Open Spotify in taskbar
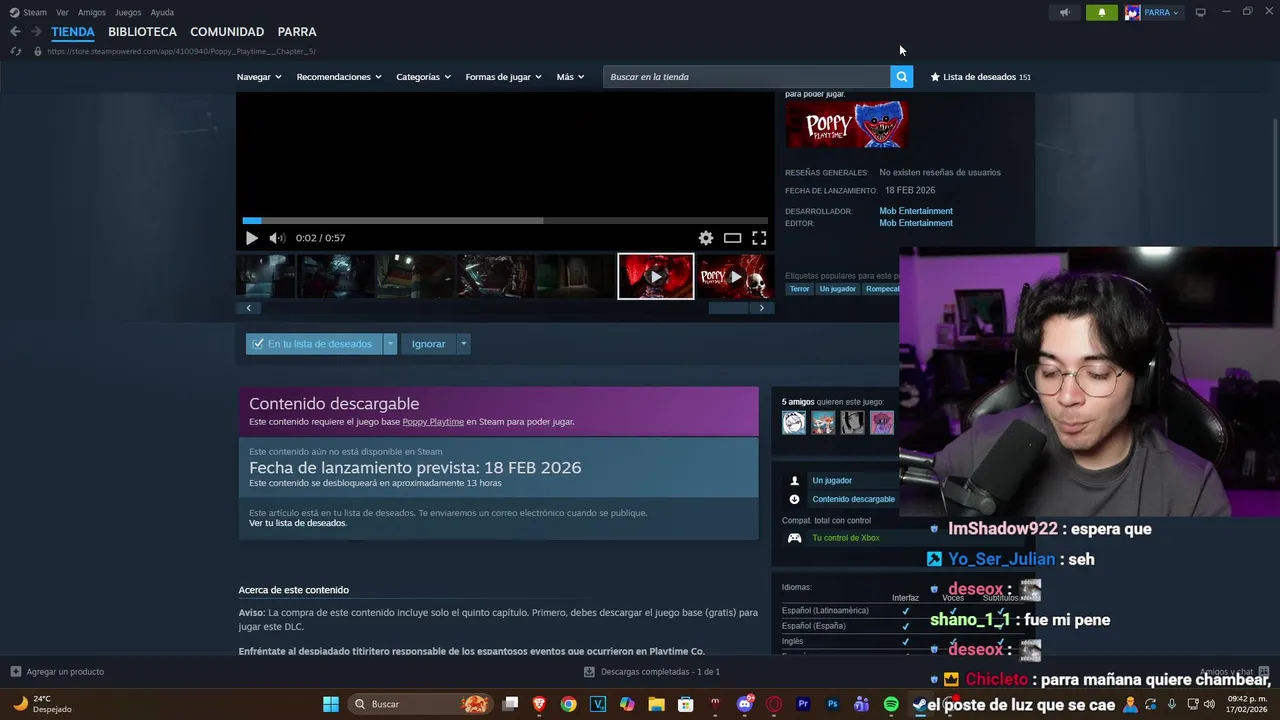The width and height of the screenshot is (1280, 720). click(890, 704)
